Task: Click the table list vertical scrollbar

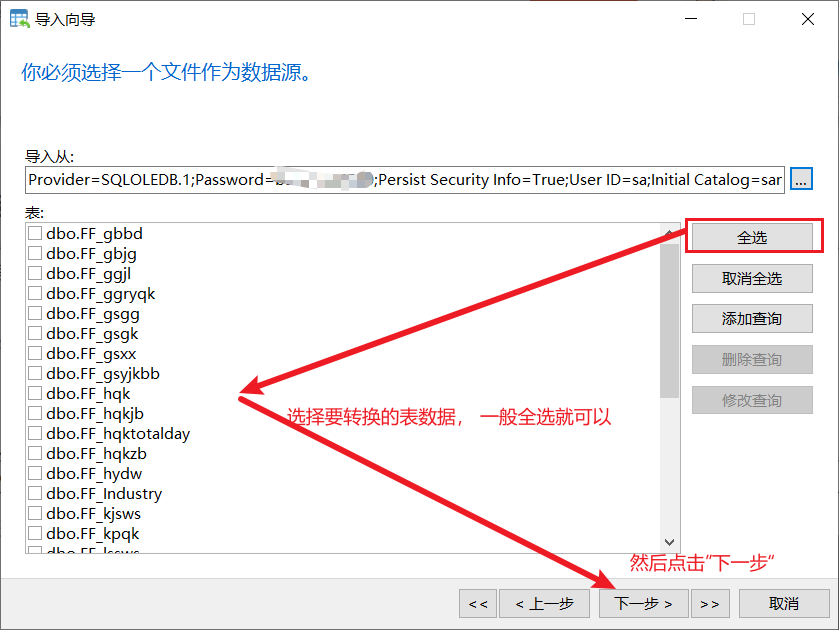Action: pos(669,320)
